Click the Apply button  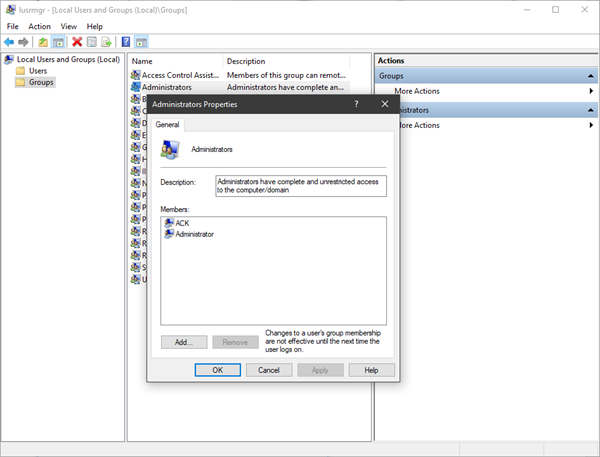320,370
